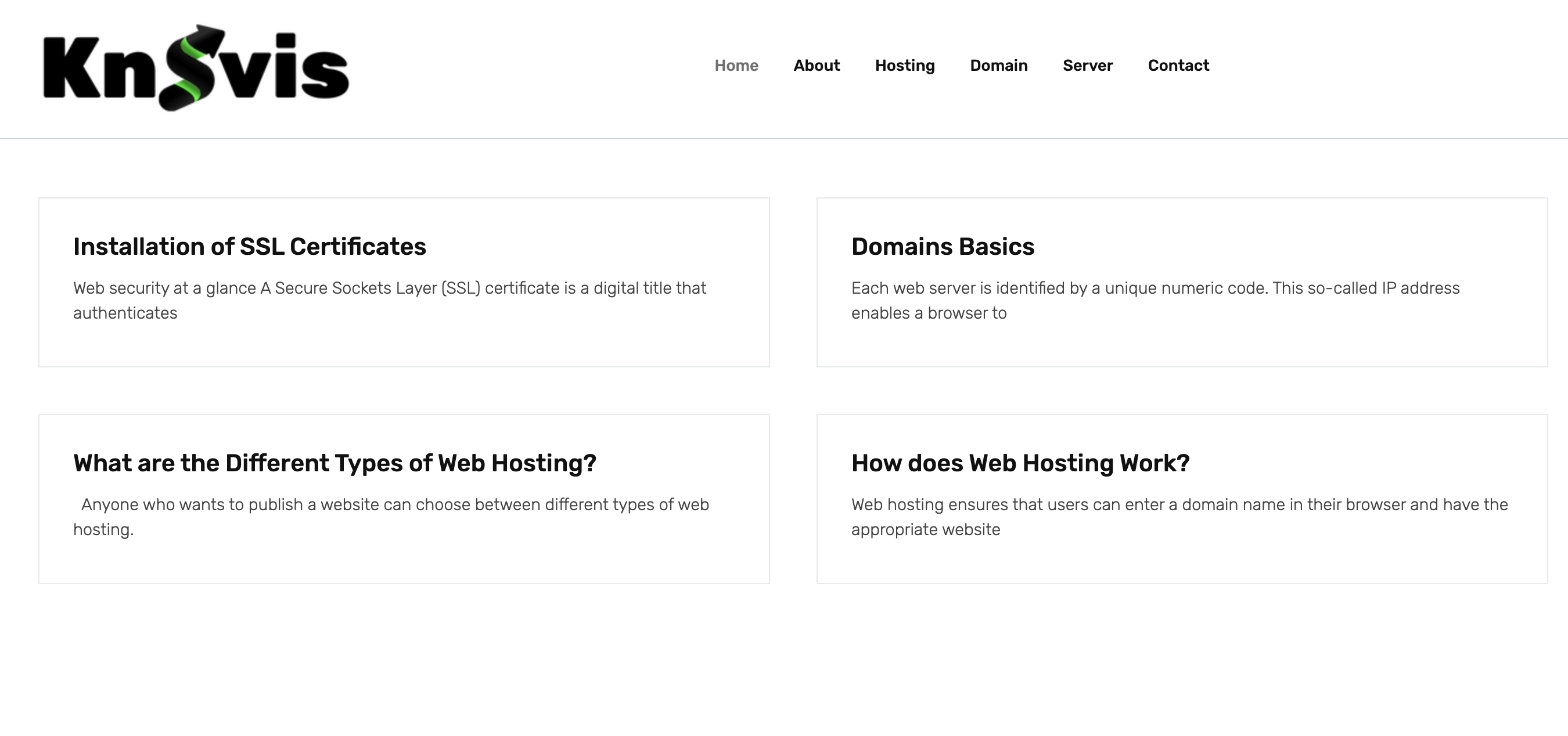The image size is (1568, 736).
Task: Open the Domains Basics article title
Action: coord(943,246)
